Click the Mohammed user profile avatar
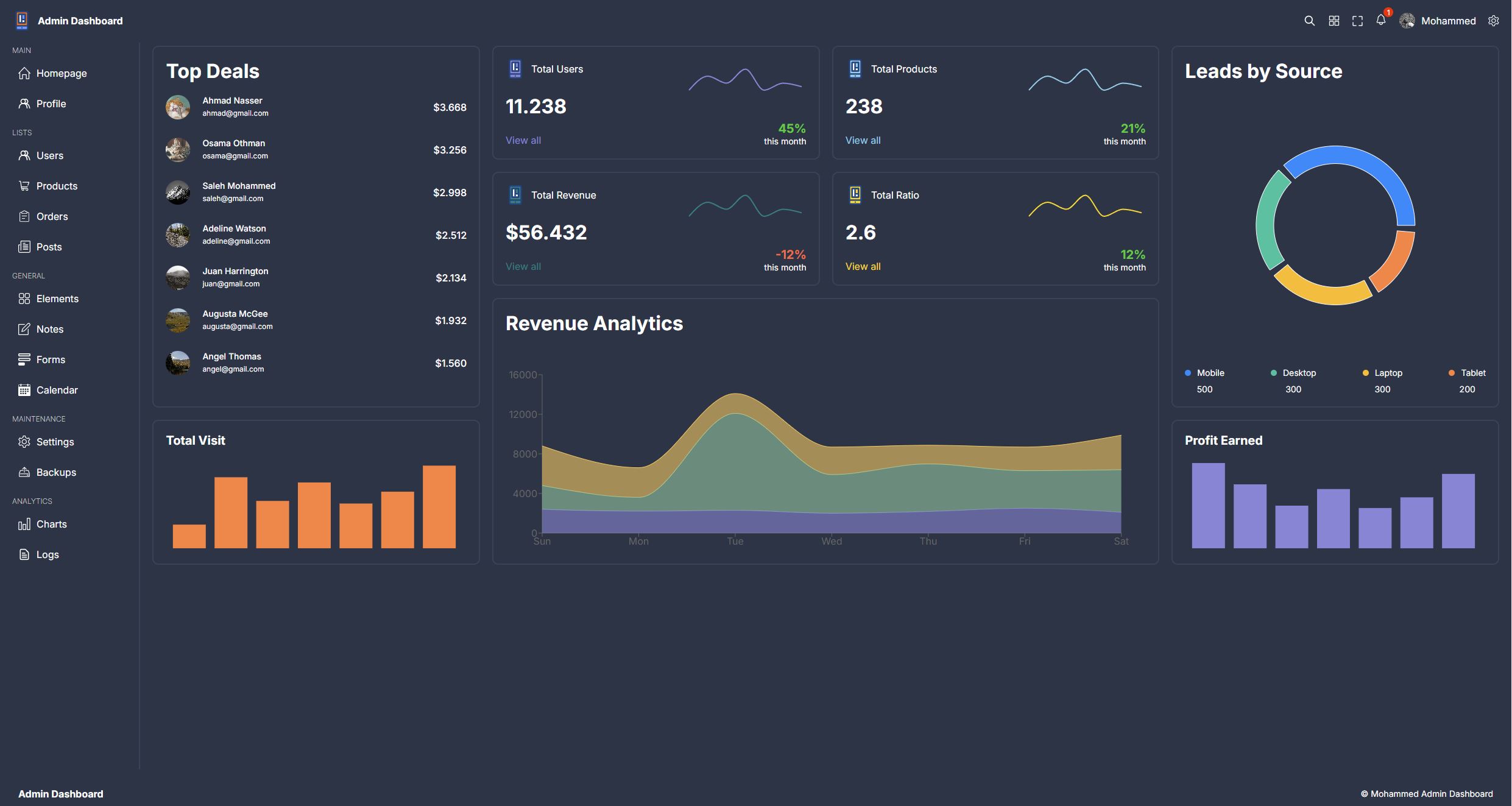Screen dimensions: 1512x806 pyautogui.click(x=1407, y=21)
